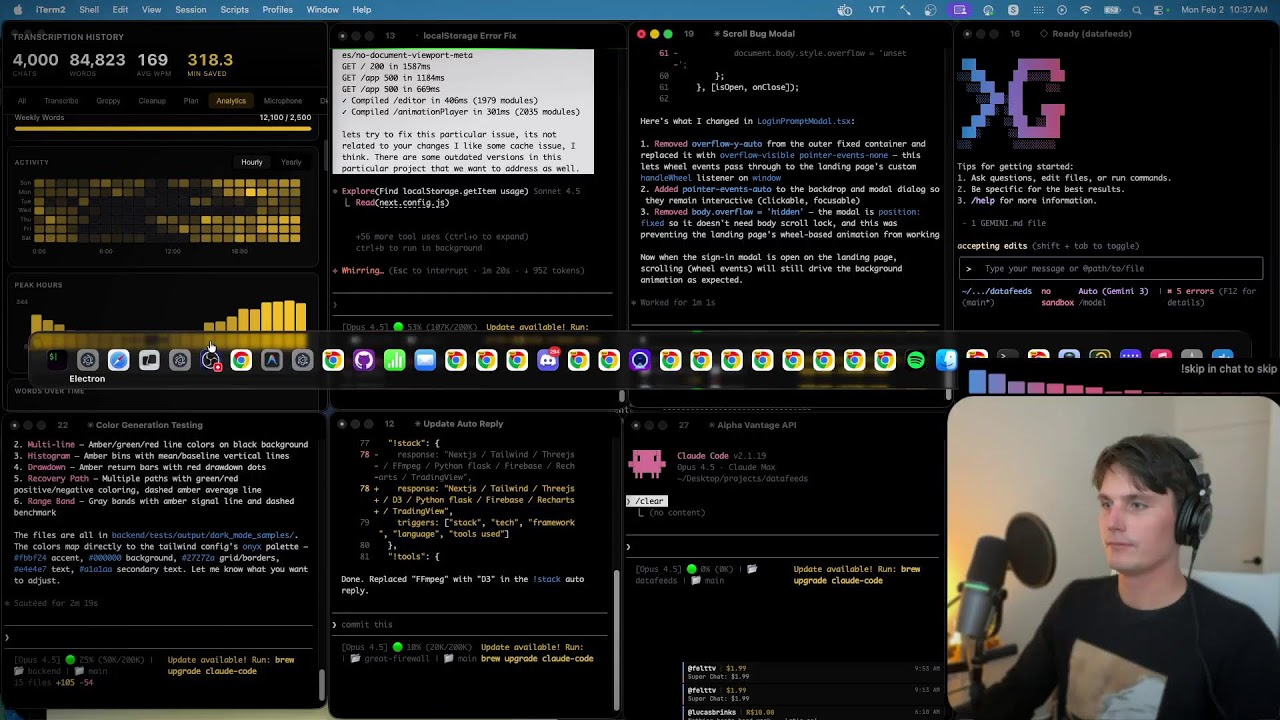The width and height of the screenshot is (1280, 720).
Task: Click the colorful Gemini ASCII logo
Action: [1012, 103]
